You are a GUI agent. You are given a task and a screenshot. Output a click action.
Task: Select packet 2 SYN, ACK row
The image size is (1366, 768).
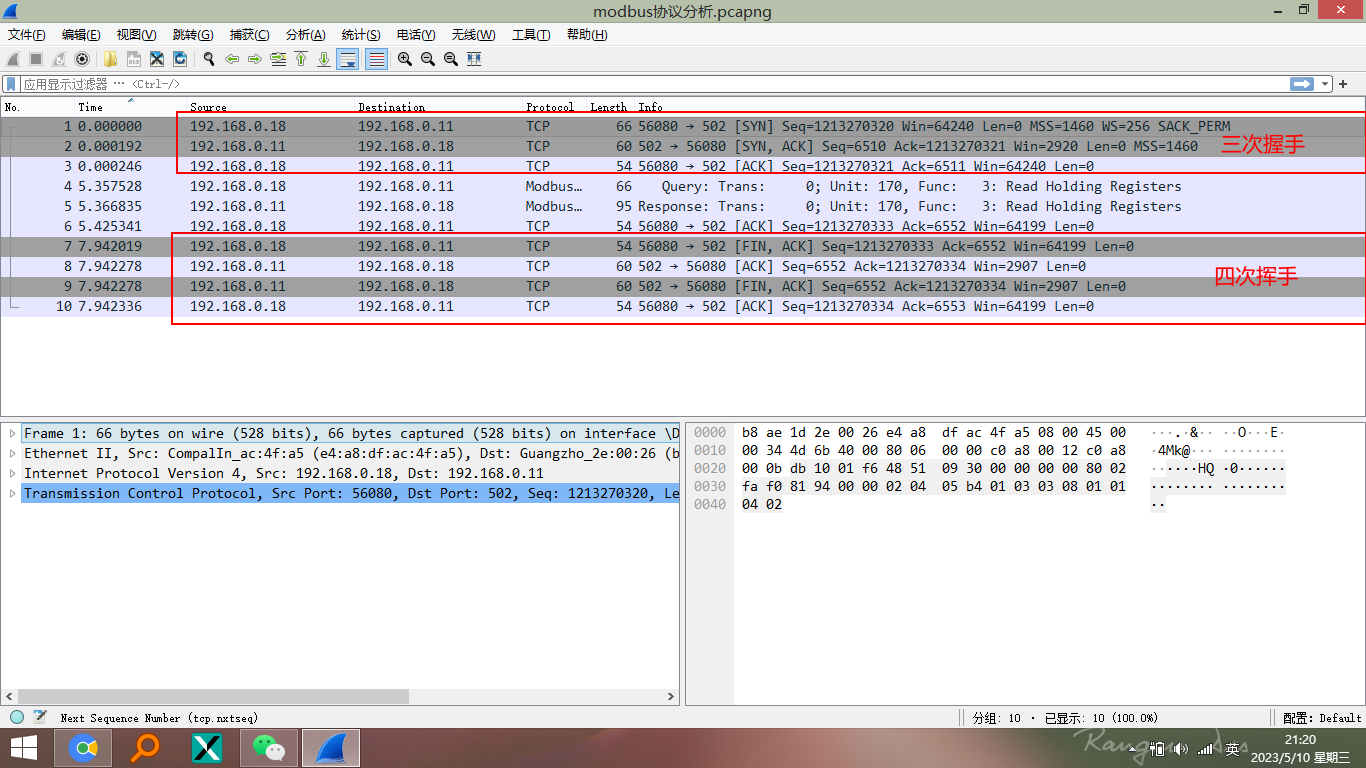(x=683, y=146)
